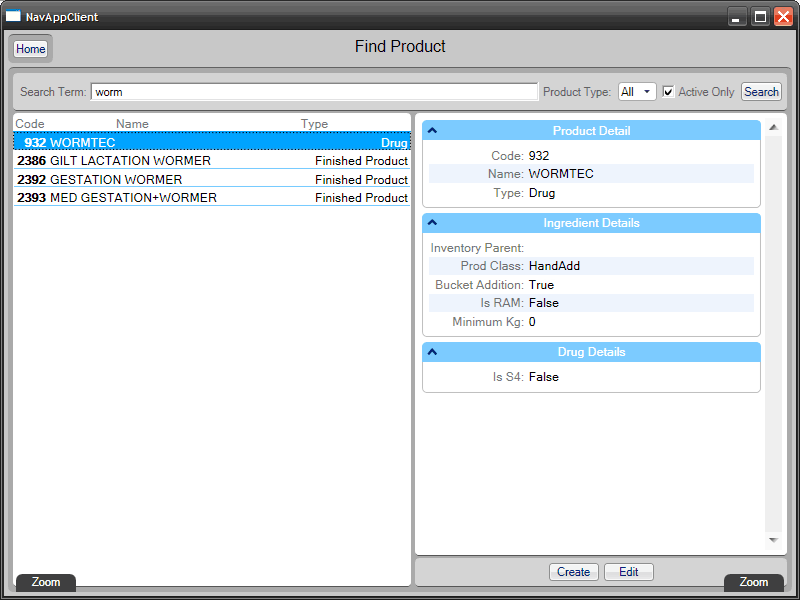Click the left Zoom tab under the list
This screenshot has width=800, height=600.
tap(46, 582)
